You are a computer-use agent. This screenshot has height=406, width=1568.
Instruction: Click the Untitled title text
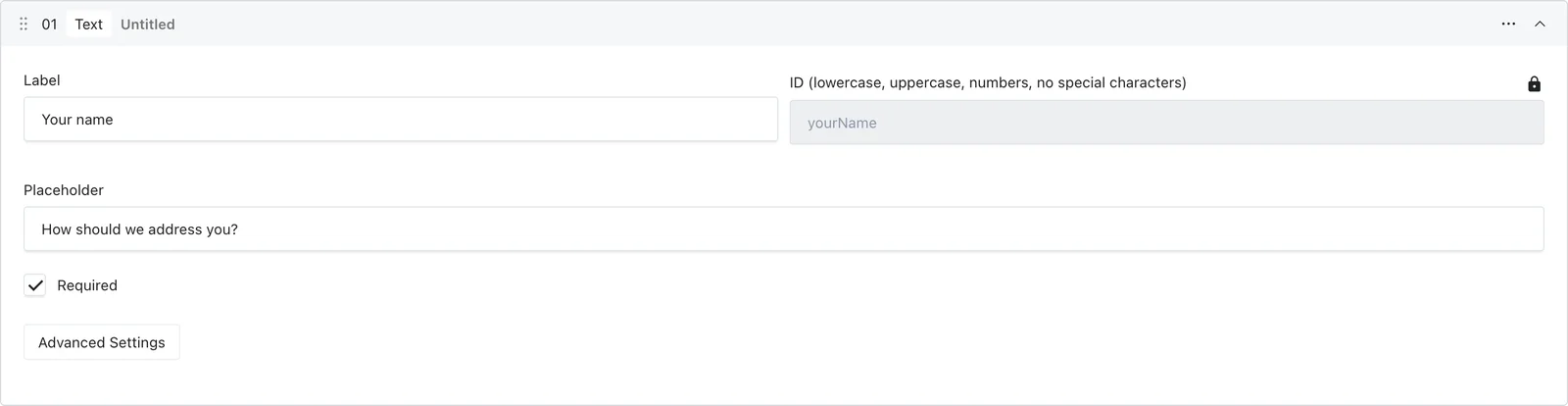pos(148,25)
